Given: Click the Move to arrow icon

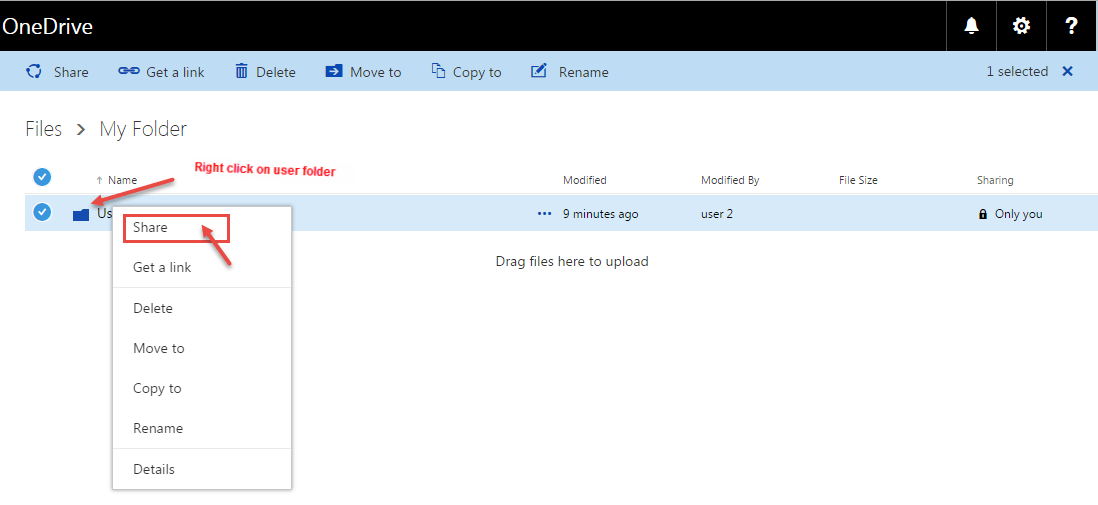Looking at the screenshot, I should pos(334,71).
